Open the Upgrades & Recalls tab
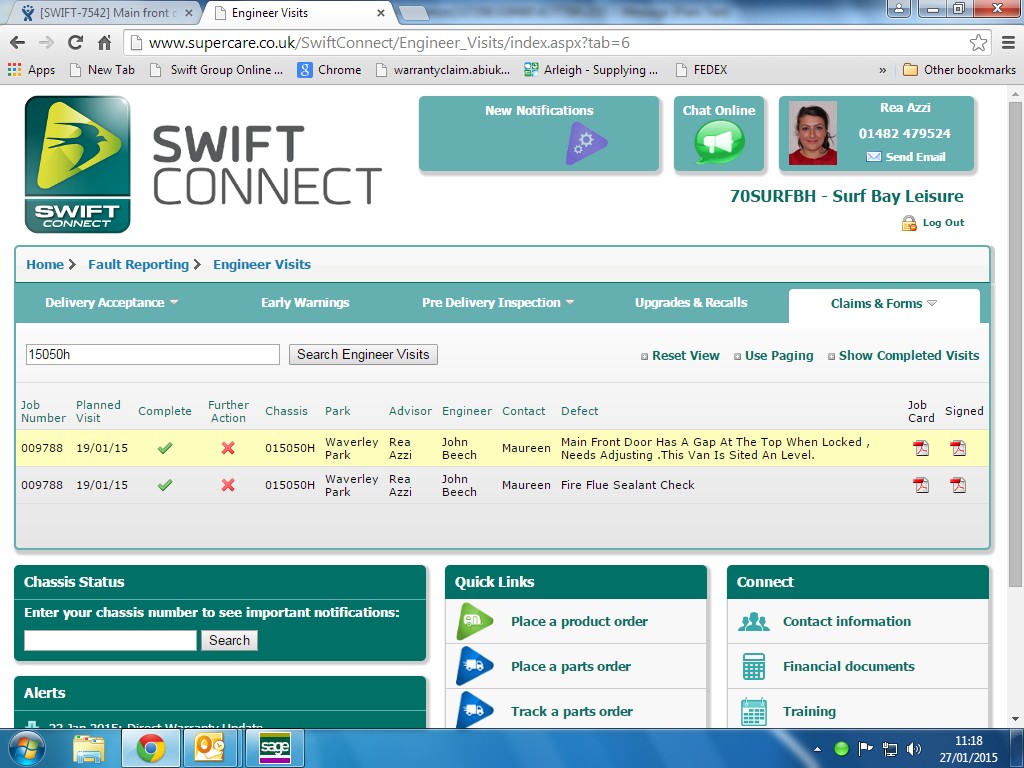Image resolution: width=1024 pixels, height=768 pixels. (x=691, y=302)
